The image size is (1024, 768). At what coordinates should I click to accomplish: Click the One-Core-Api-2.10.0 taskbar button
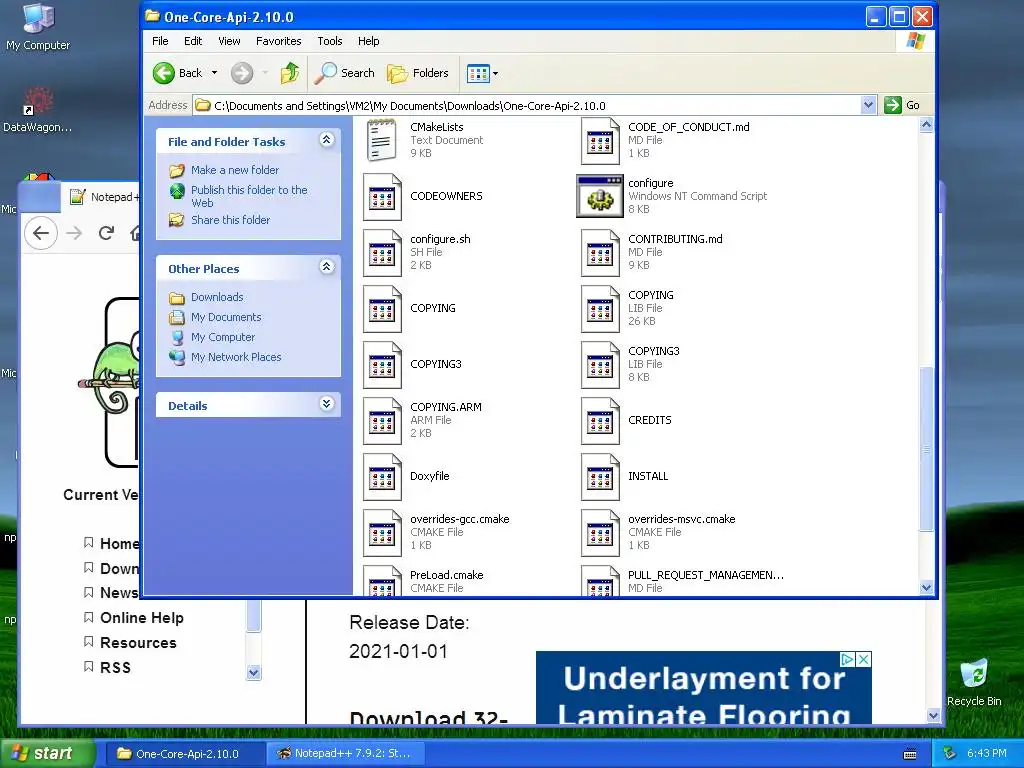pyautogui.click(x=185, y=754)
